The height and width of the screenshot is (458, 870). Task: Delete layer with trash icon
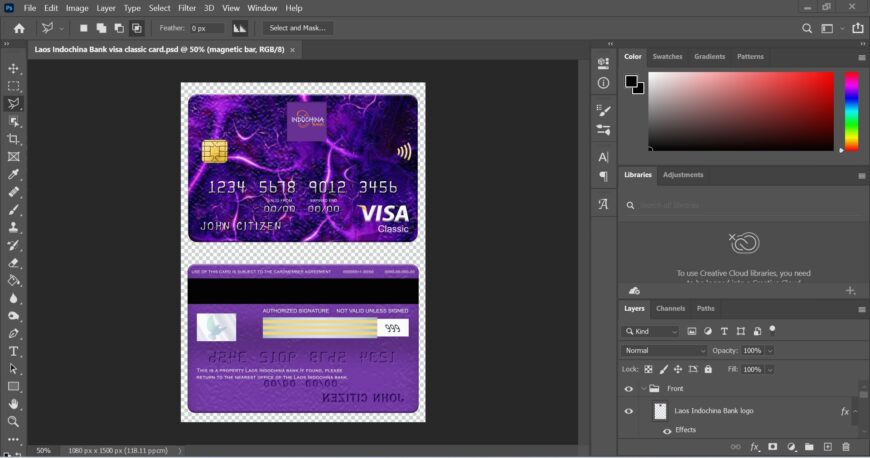[846, 446]
